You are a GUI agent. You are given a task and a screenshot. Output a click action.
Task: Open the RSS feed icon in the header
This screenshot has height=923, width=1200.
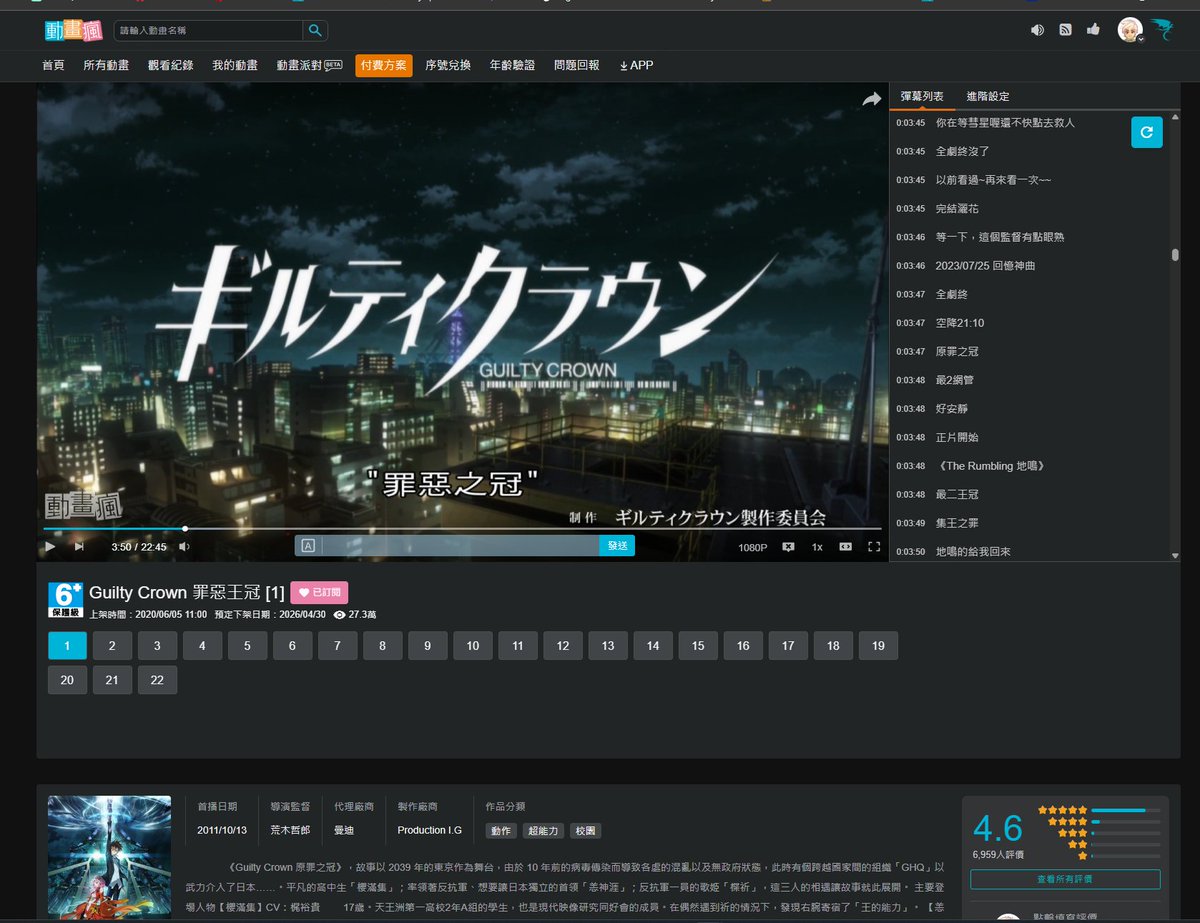coord(1066,30)
